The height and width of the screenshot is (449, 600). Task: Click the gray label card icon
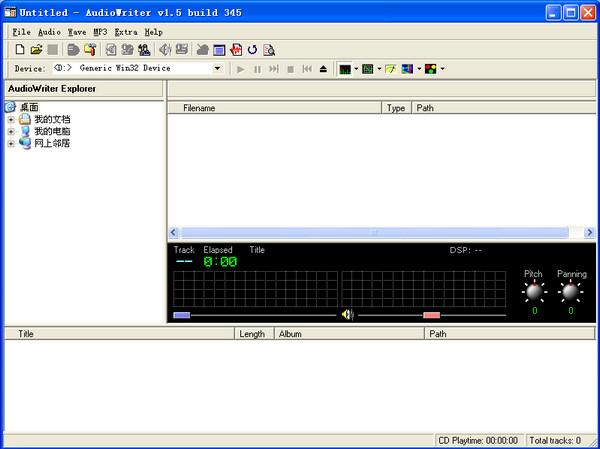(182, 49)
